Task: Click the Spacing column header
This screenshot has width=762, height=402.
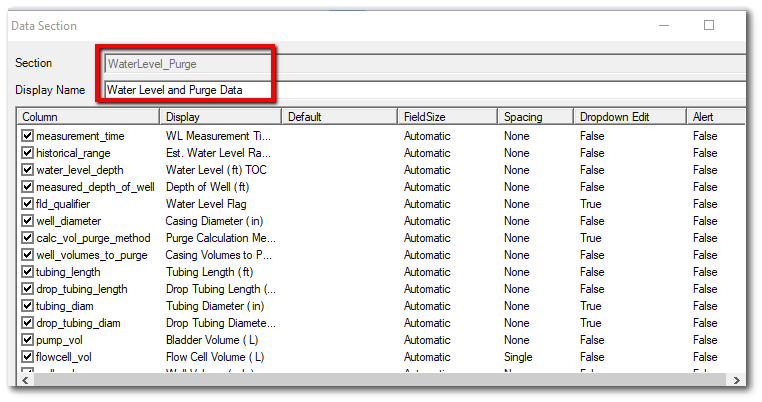Action: tap(535, 117)
